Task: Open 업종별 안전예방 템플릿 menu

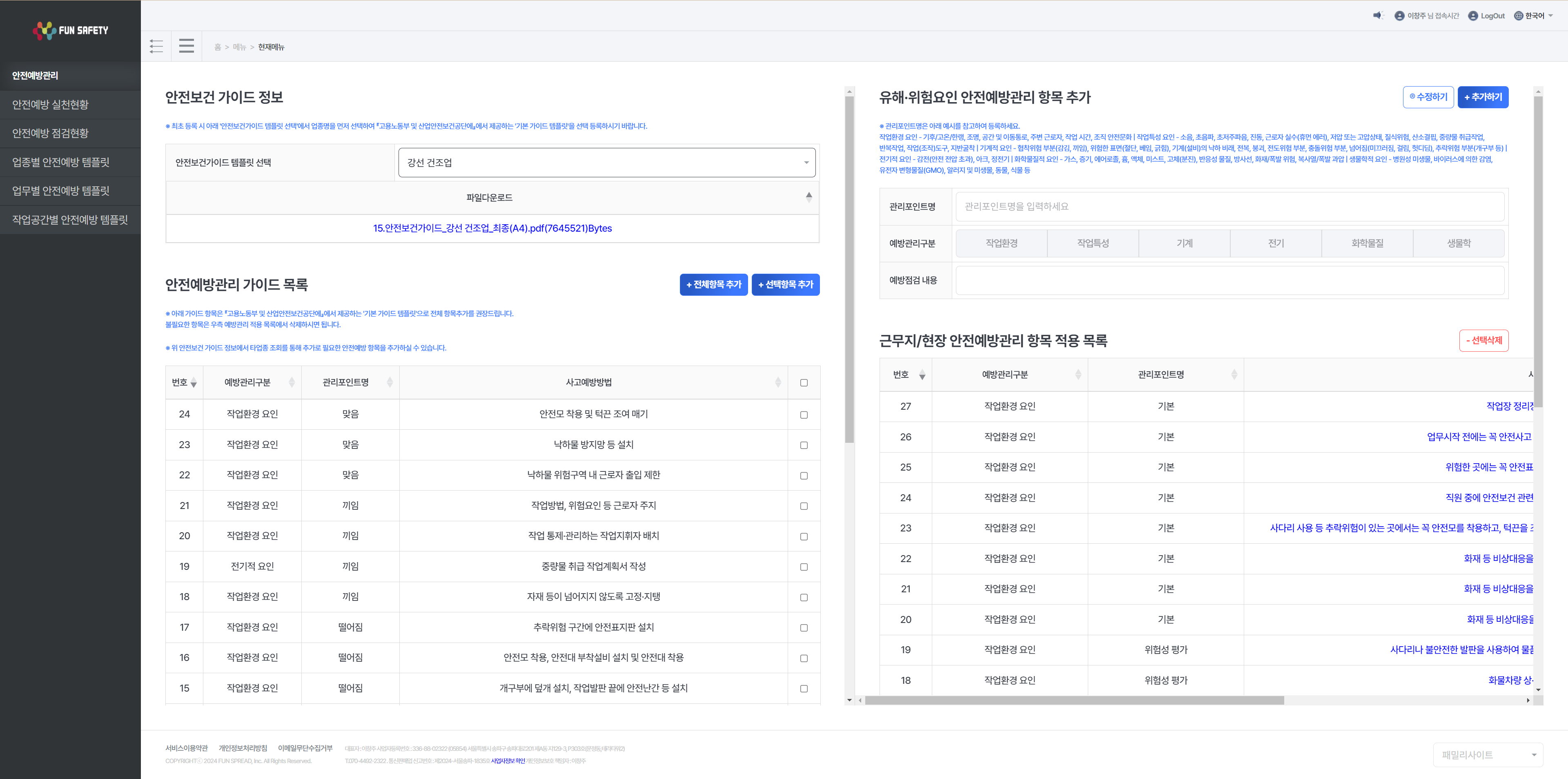Action: point(70,162)
